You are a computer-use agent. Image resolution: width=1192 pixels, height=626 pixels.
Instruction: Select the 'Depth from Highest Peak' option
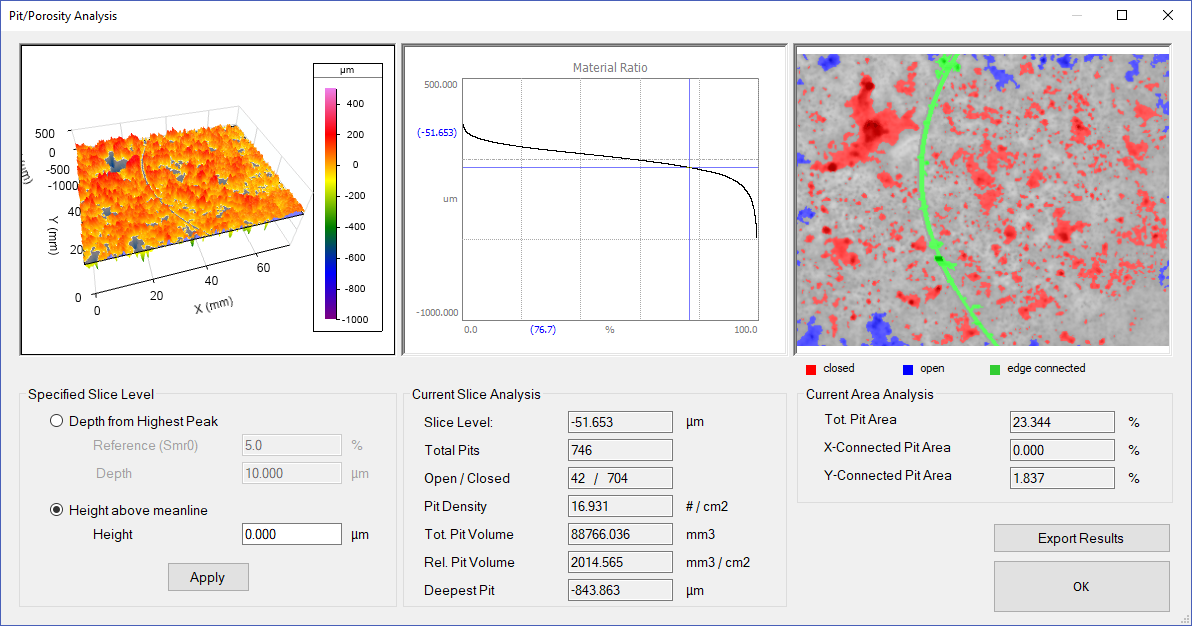coord(57,420)
